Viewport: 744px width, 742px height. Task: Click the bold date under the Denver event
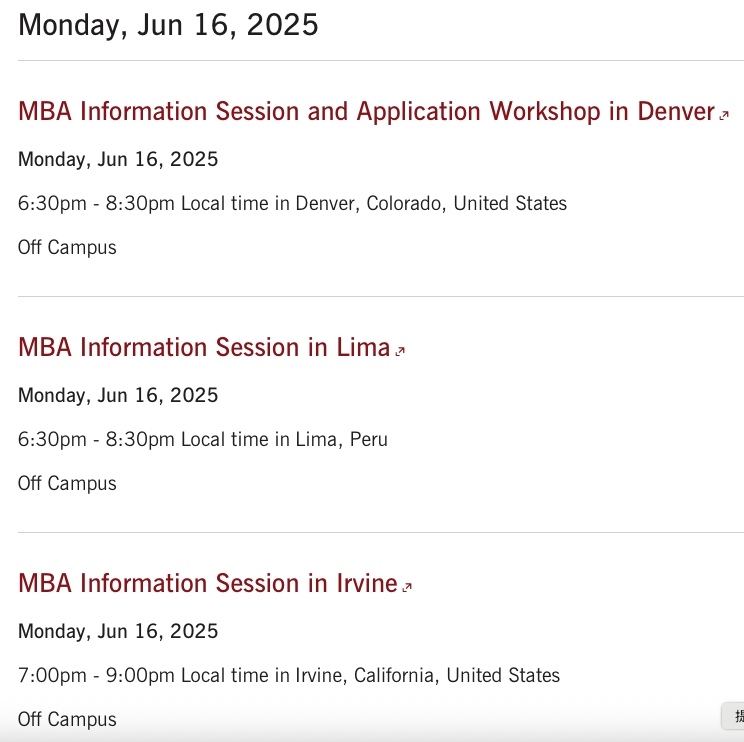pyautogui.click(x=118, y=159)
